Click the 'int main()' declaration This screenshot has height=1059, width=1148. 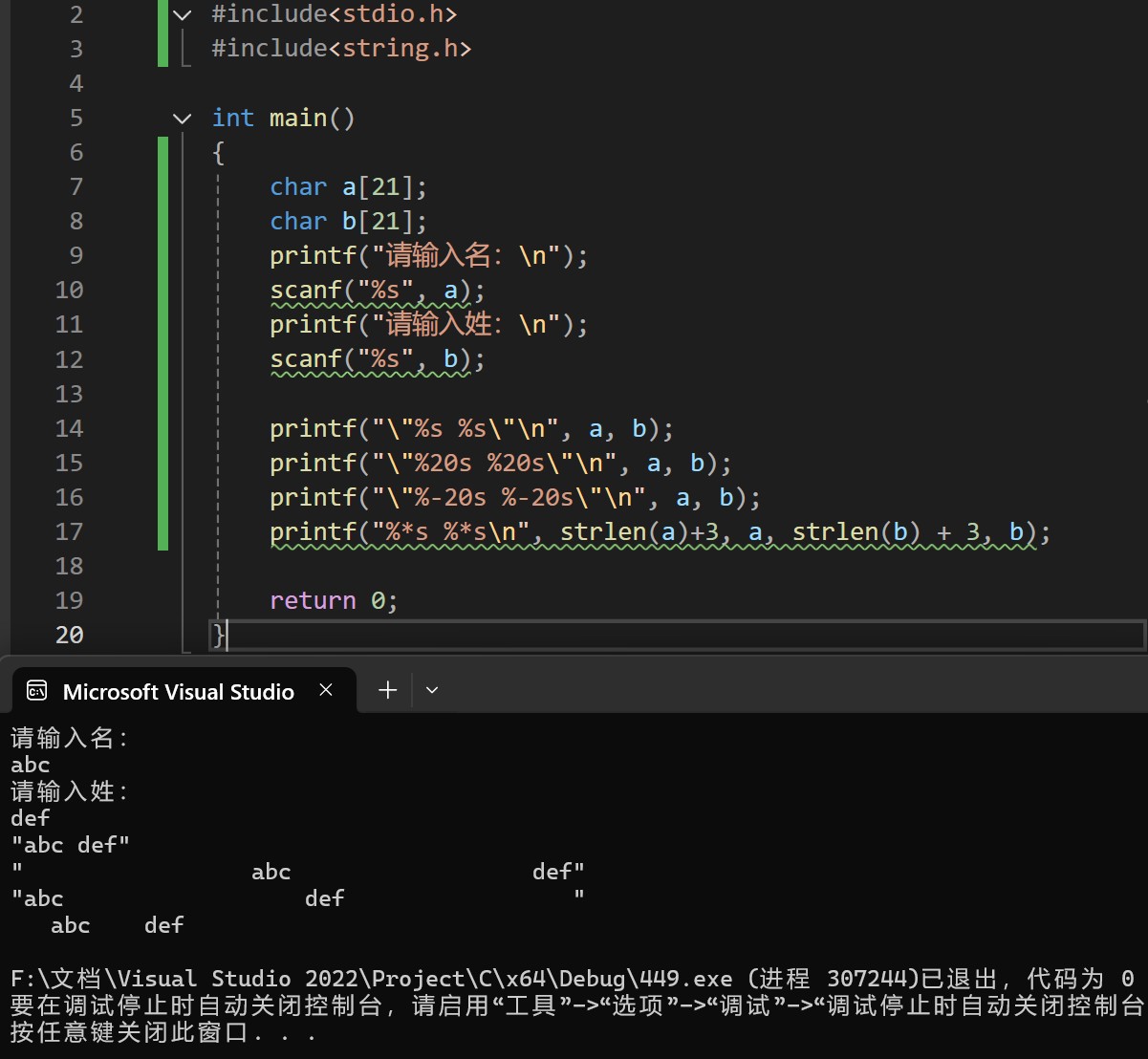[284, 118]
